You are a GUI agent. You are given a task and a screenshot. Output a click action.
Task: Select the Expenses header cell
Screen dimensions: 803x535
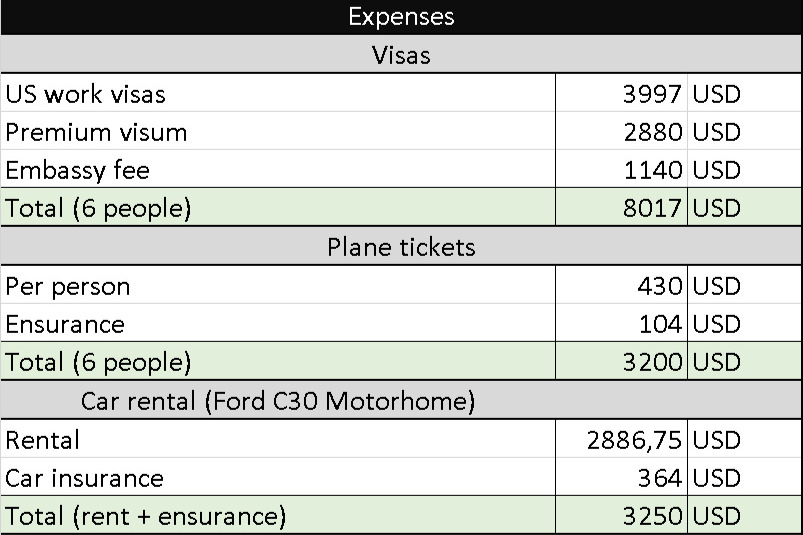tap(402, 17)
